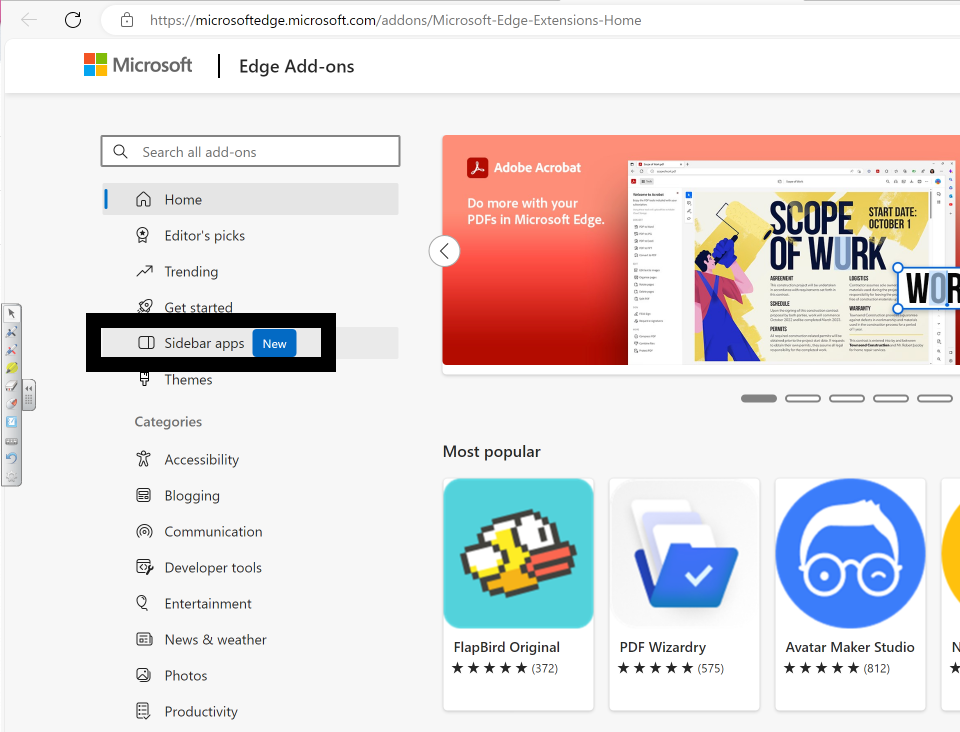Image resolution: width=960 pixels, height=732 pixels.
Task: Show previous banner with left chevron
Action: click(444, 251)
